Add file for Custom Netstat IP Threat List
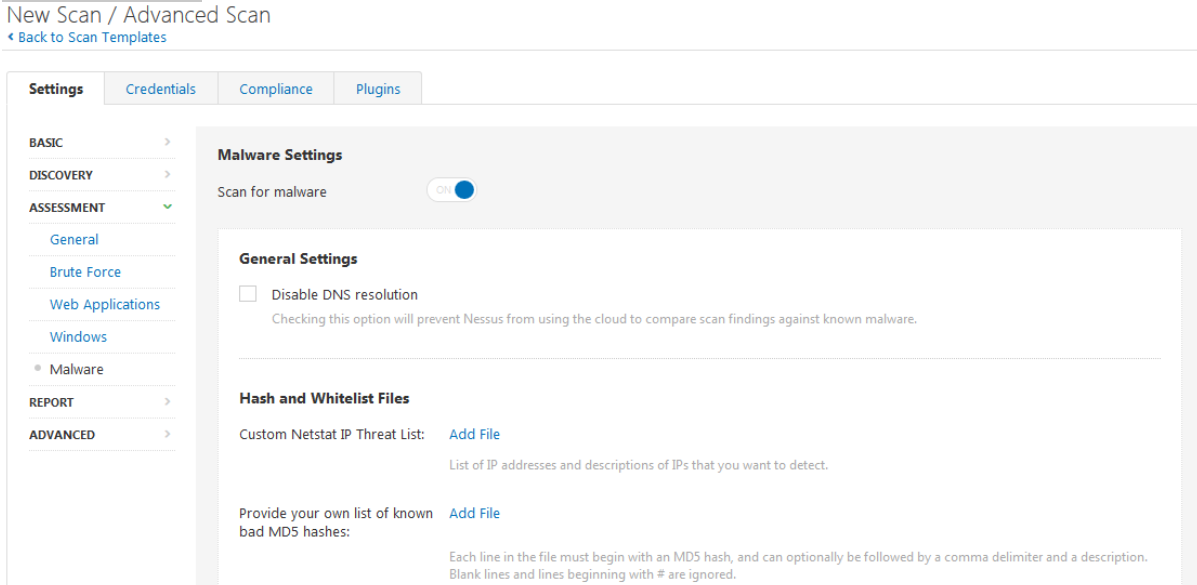Viewport: 1197px width, 585px height. (474, 435)
